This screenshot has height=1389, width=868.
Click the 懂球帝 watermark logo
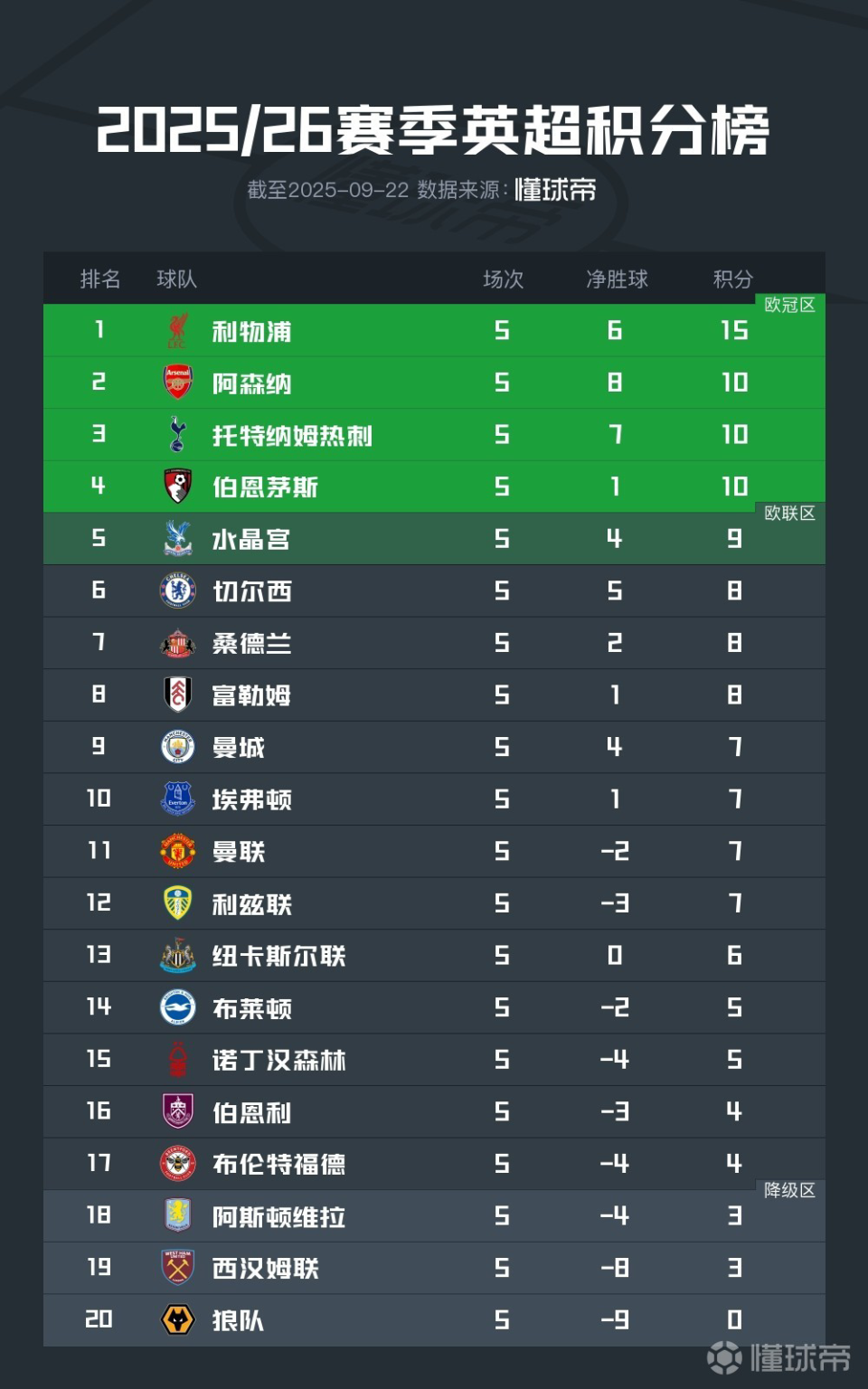tap(778, 1357)
